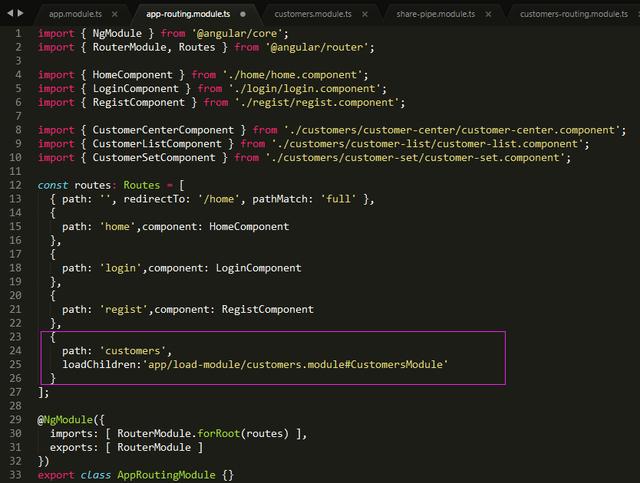Open the customers-routing.module.ts tab
This screenshot has width=640, height=483.
point(574,14)
